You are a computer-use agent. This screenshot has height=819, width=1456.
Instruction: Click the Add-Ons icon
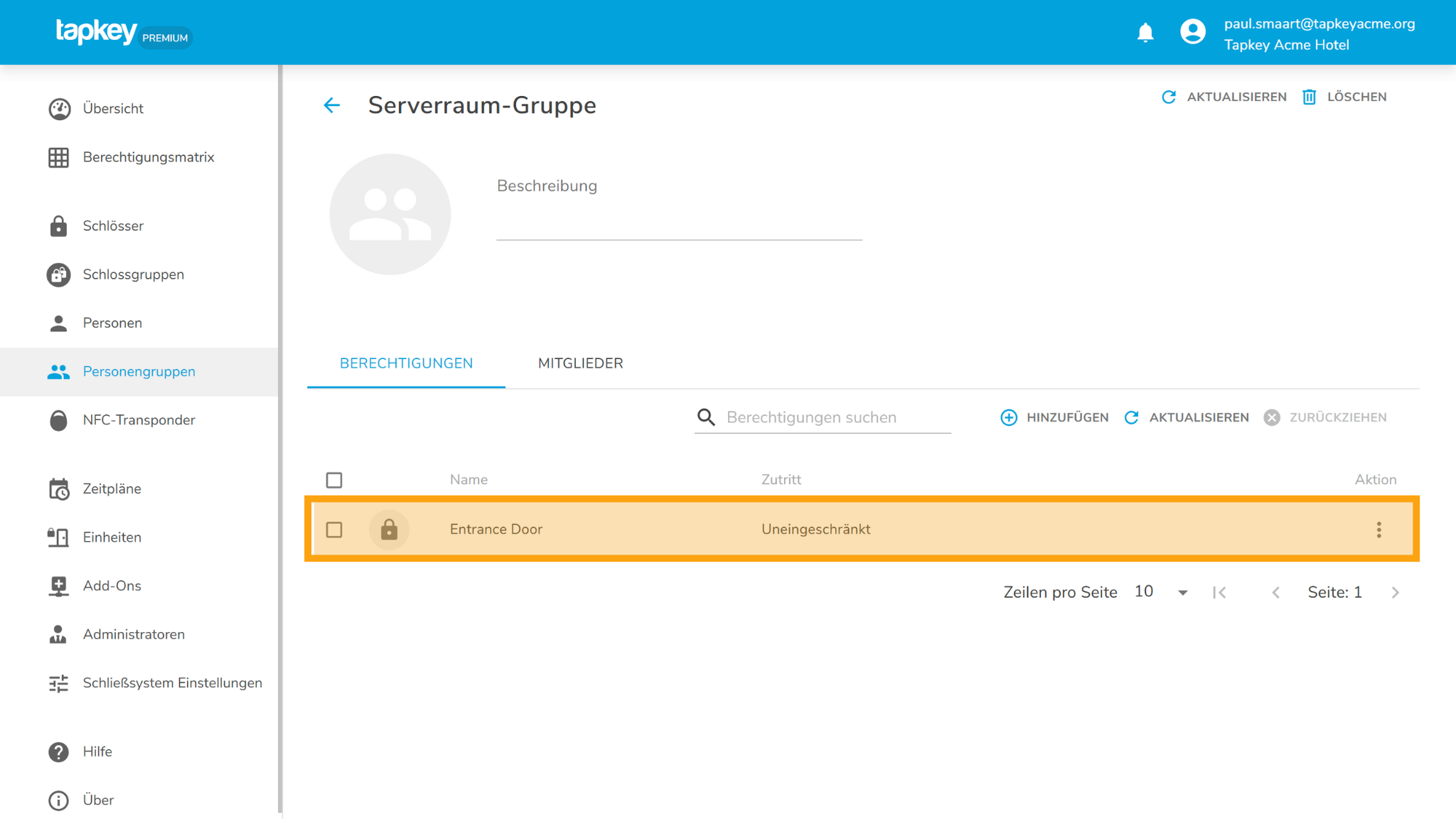[x=59, y=586]
